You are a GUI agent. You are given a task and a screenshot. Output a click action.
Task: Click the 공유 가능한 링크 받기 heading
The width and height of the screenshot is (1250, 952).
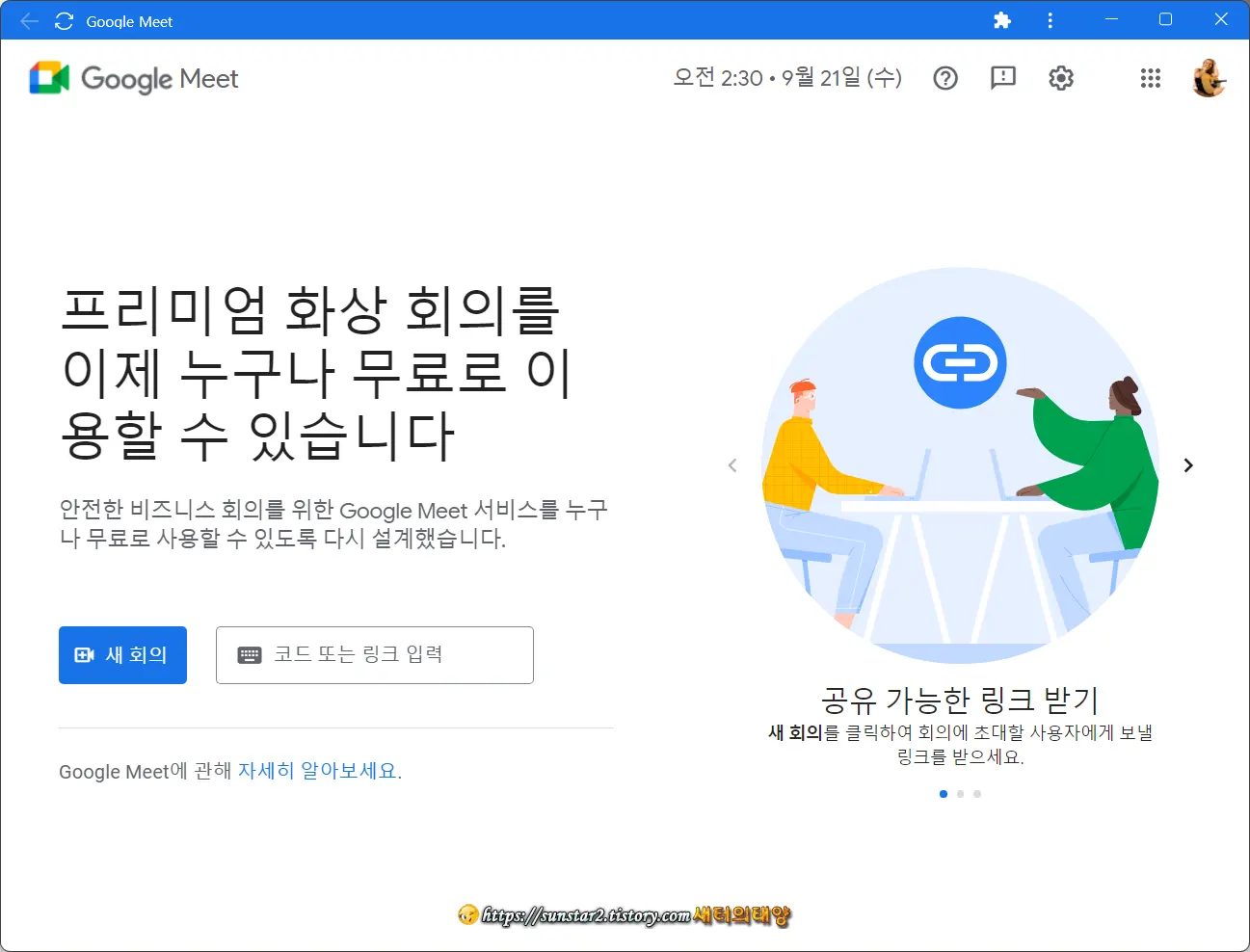pos(960,700)
